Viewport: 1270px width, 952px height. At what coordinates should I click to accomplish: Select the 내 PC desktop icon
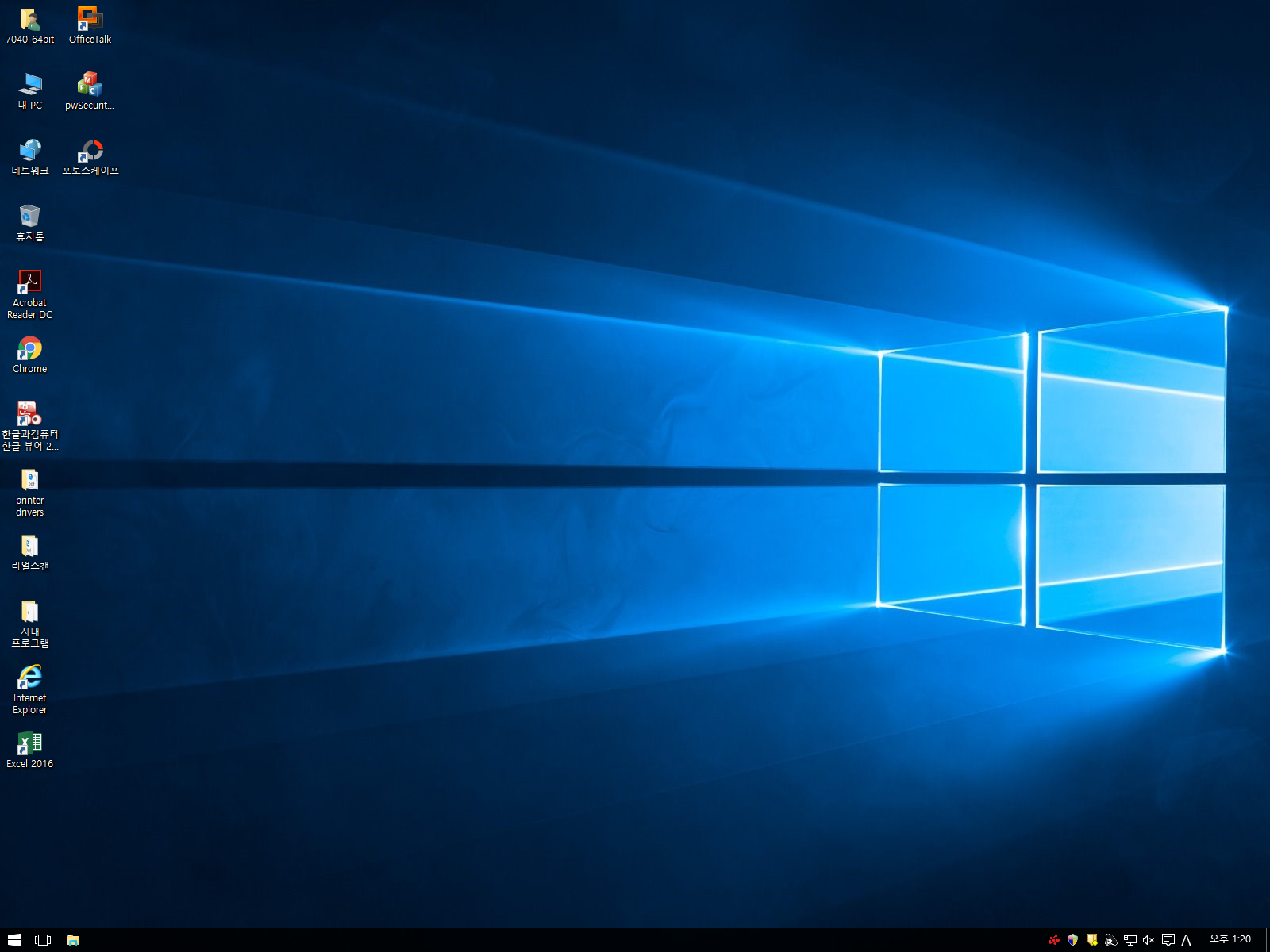click(30, 91)
